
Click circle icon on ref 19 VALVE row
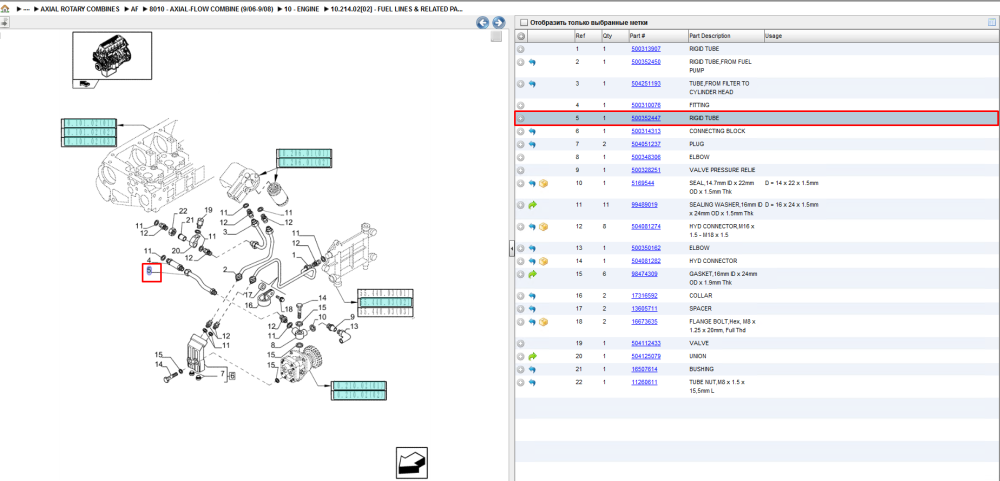pyautogui.click(x=520, y=343)
